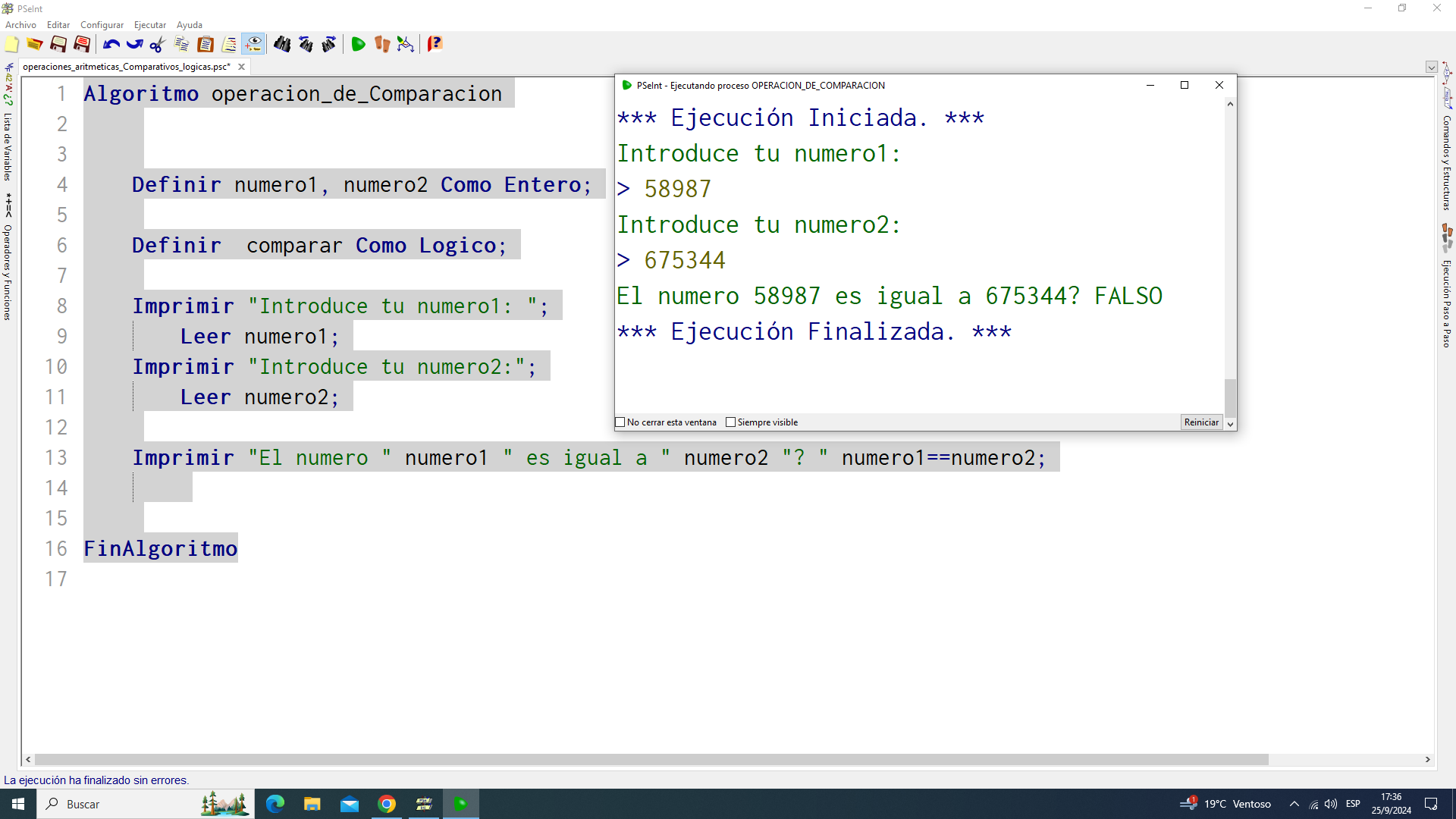Run the algorithm with green play button
This screenshot has width=1456, height=819.
click(x=358, y=45)
